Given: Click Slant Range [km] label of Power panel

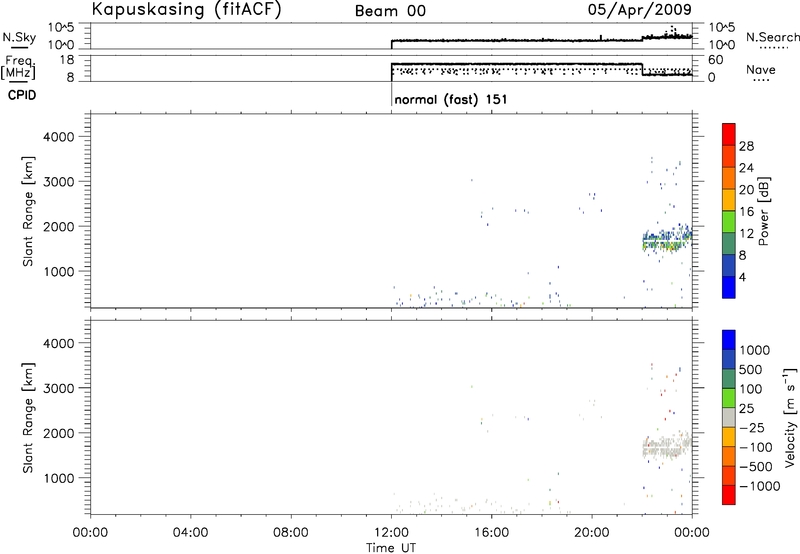Looking at the screenshot, I should pyautogui.click(x=28, y=211).
